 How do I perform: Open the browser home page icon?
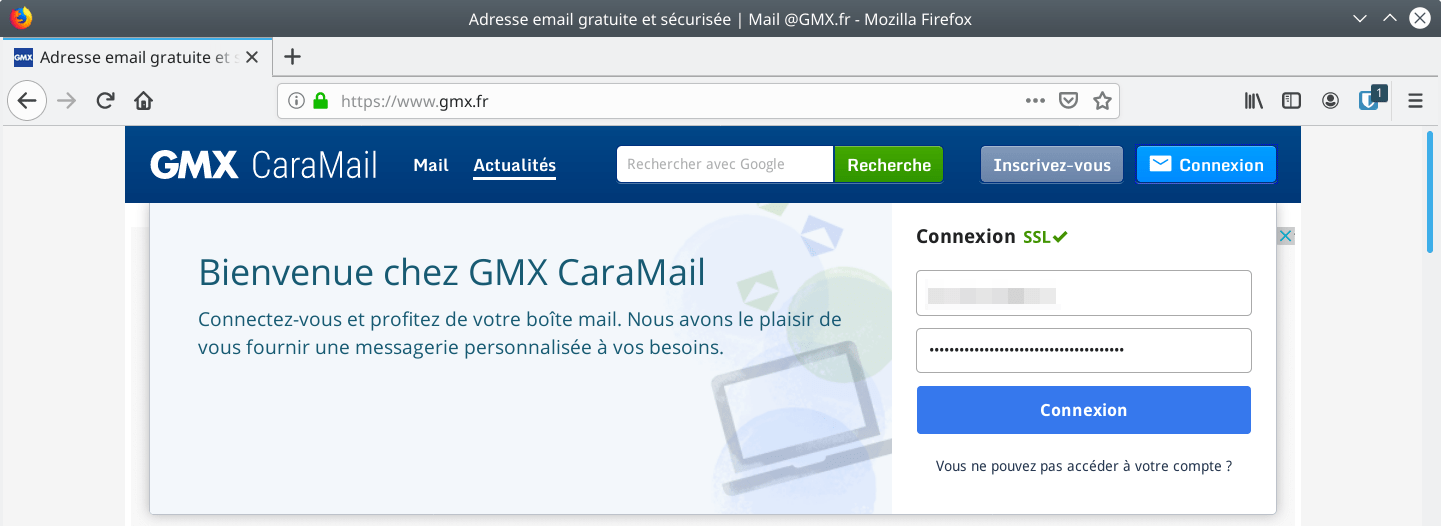pos(143,100)
